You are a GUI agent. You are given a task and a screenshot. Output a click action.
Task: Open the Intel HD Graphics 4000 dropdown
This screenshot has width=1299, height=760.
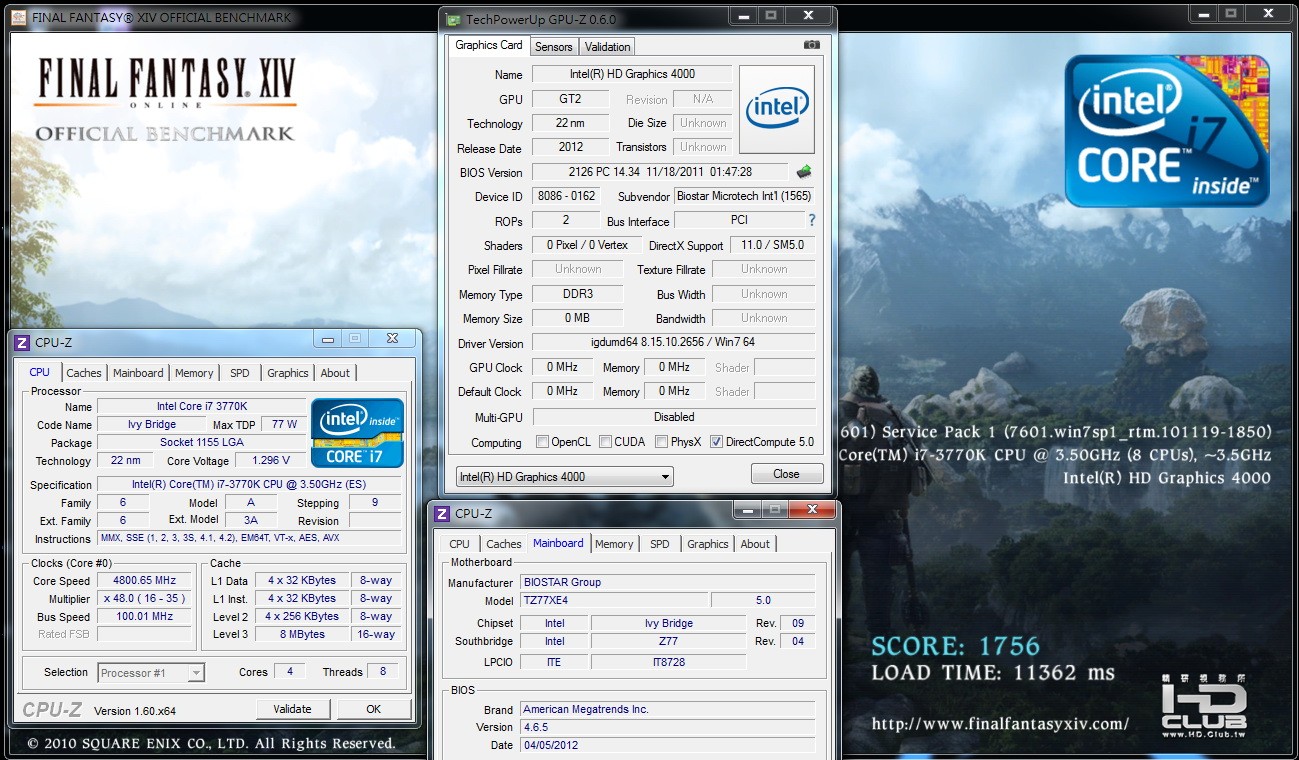[564, 477]
